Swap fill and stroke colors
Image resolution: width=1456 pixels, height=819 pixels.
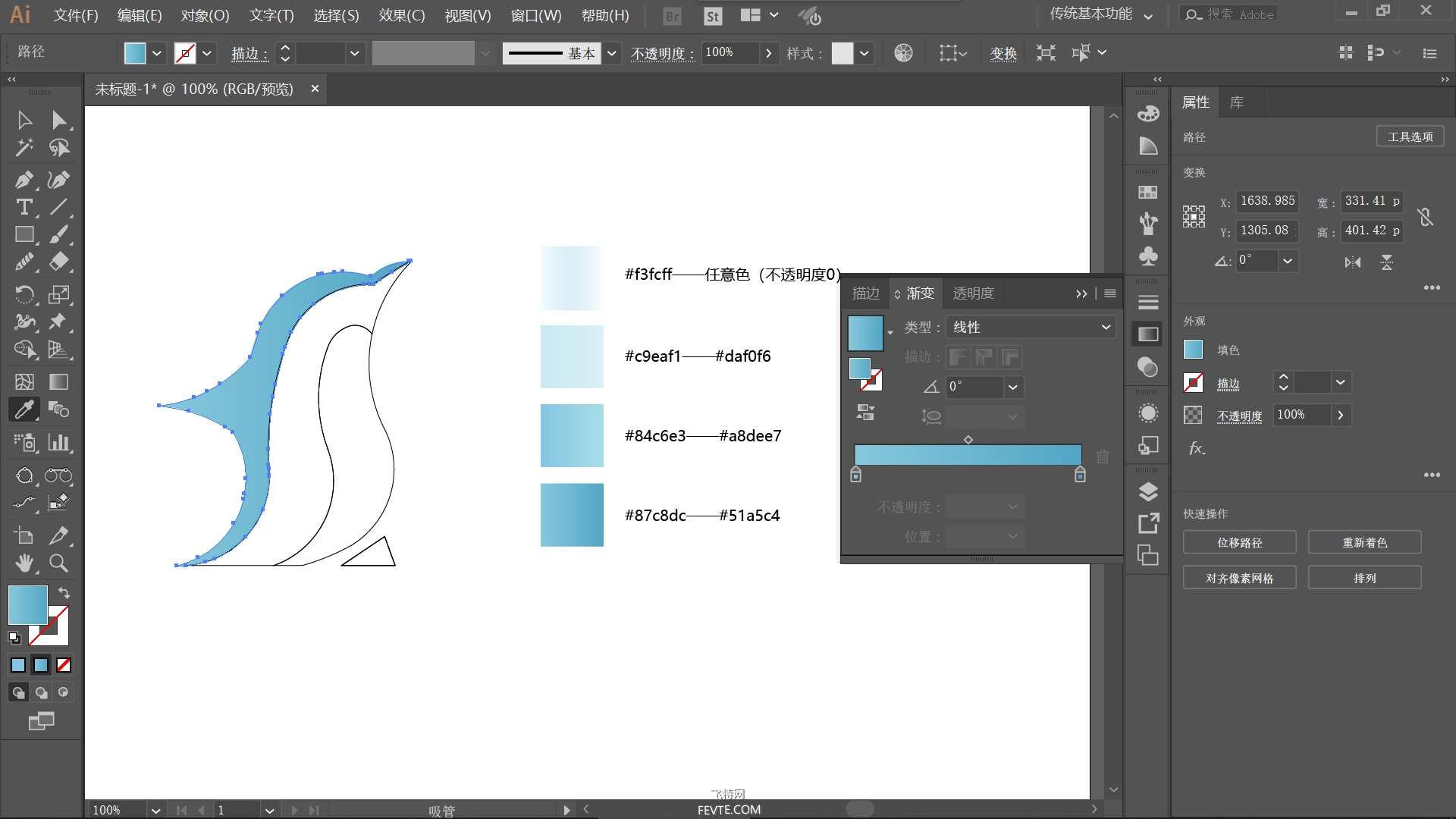click(x=64, y=592)
